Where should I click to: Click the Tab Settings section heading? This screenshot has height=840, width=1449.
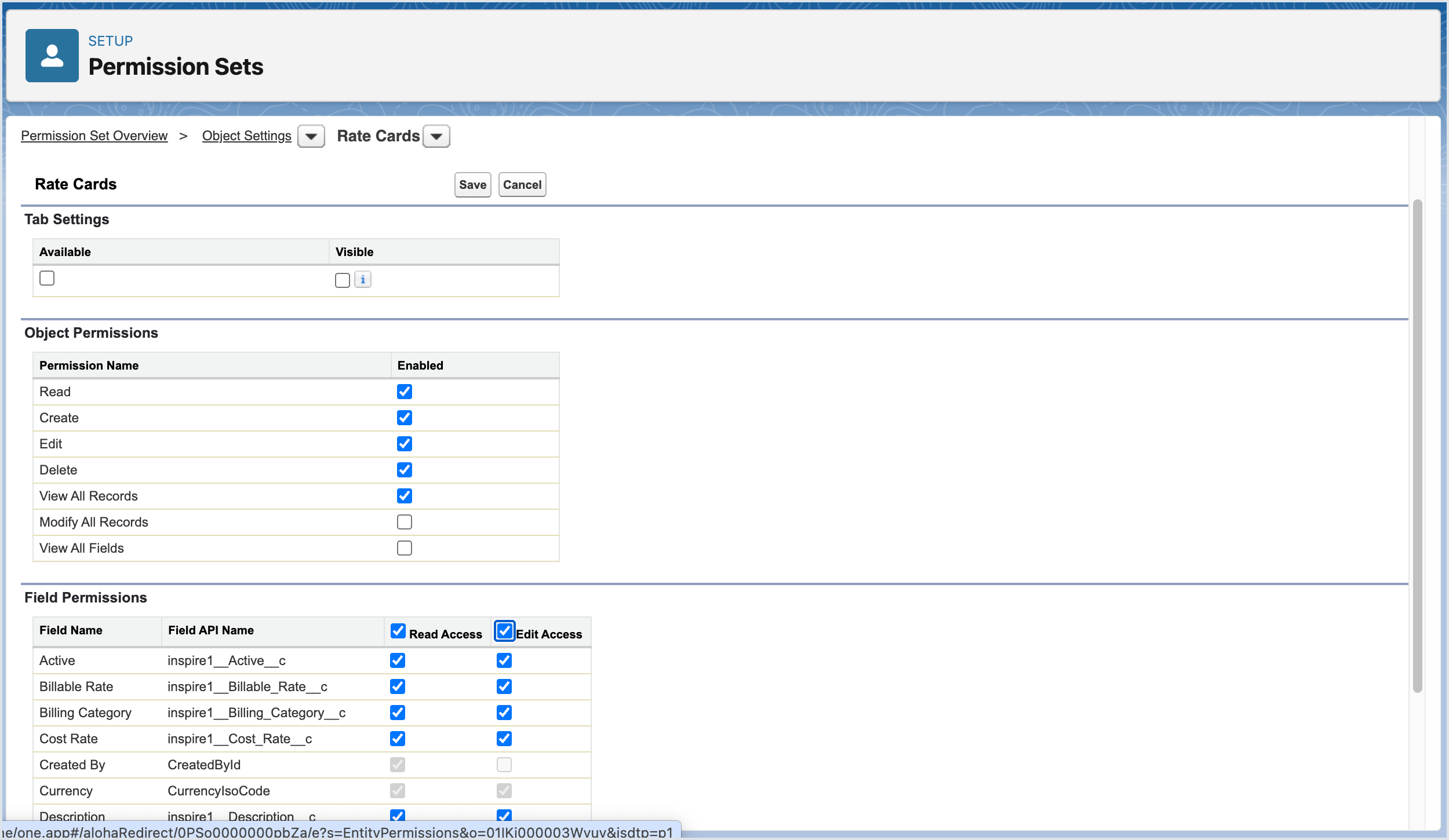tap(67, 220)
